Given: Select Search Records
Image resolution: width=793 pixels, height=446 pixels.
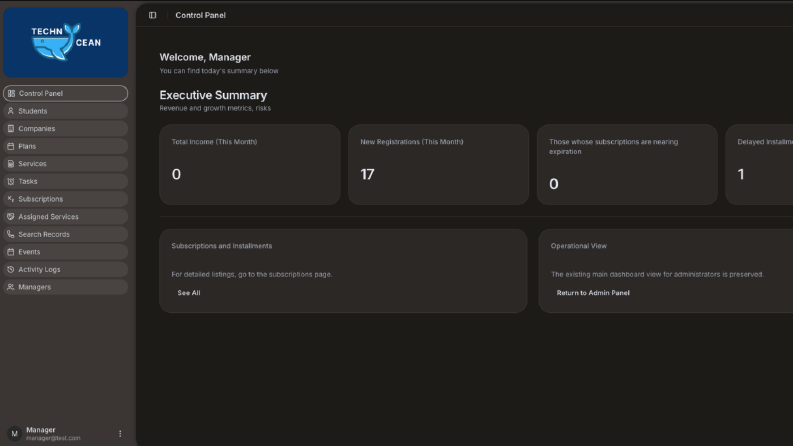Looking at the screenshot, I should [x=65, y=234].
